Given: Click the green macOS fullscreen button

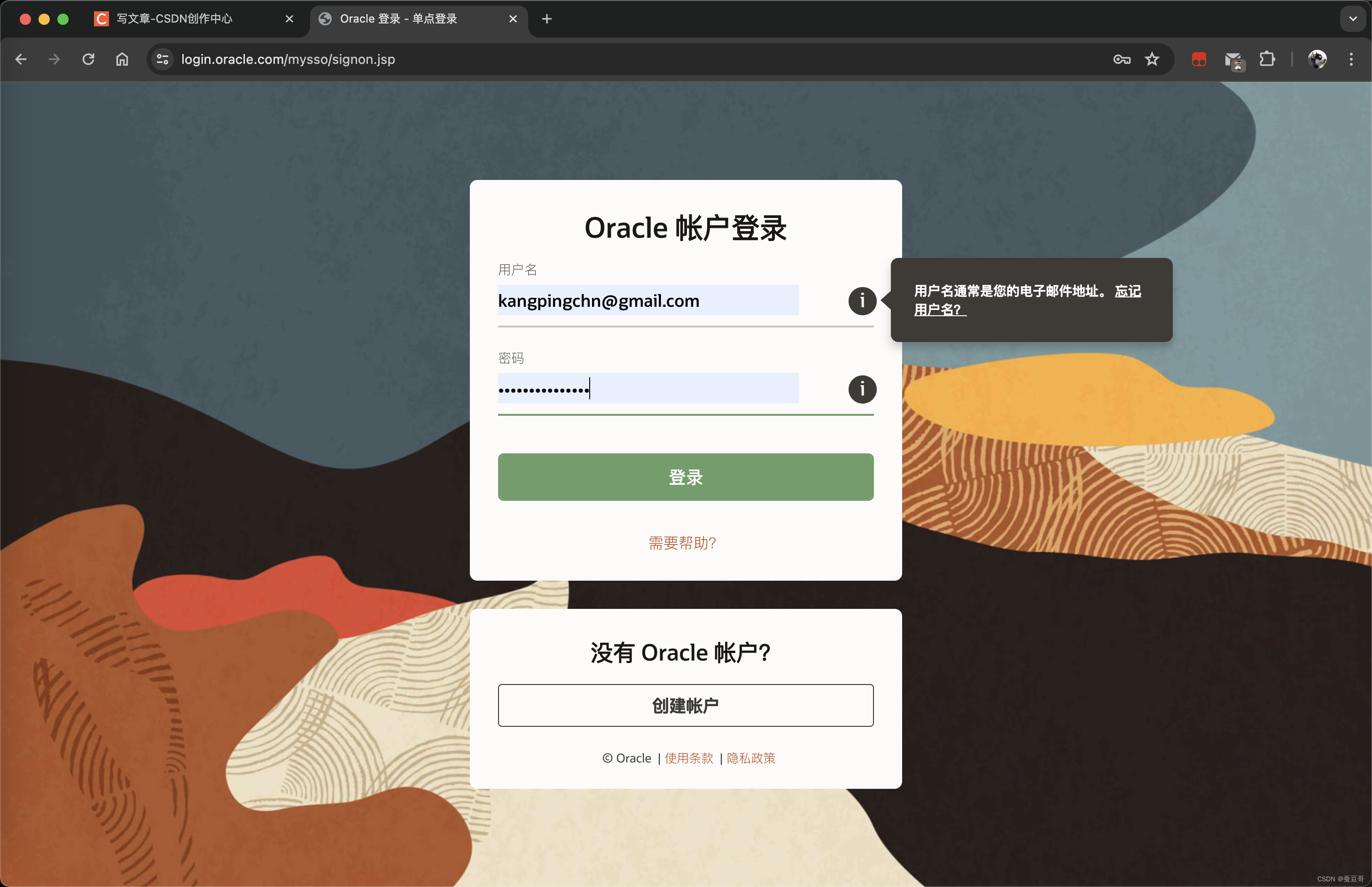Looking at the screenshot, I should pos(63,19).
